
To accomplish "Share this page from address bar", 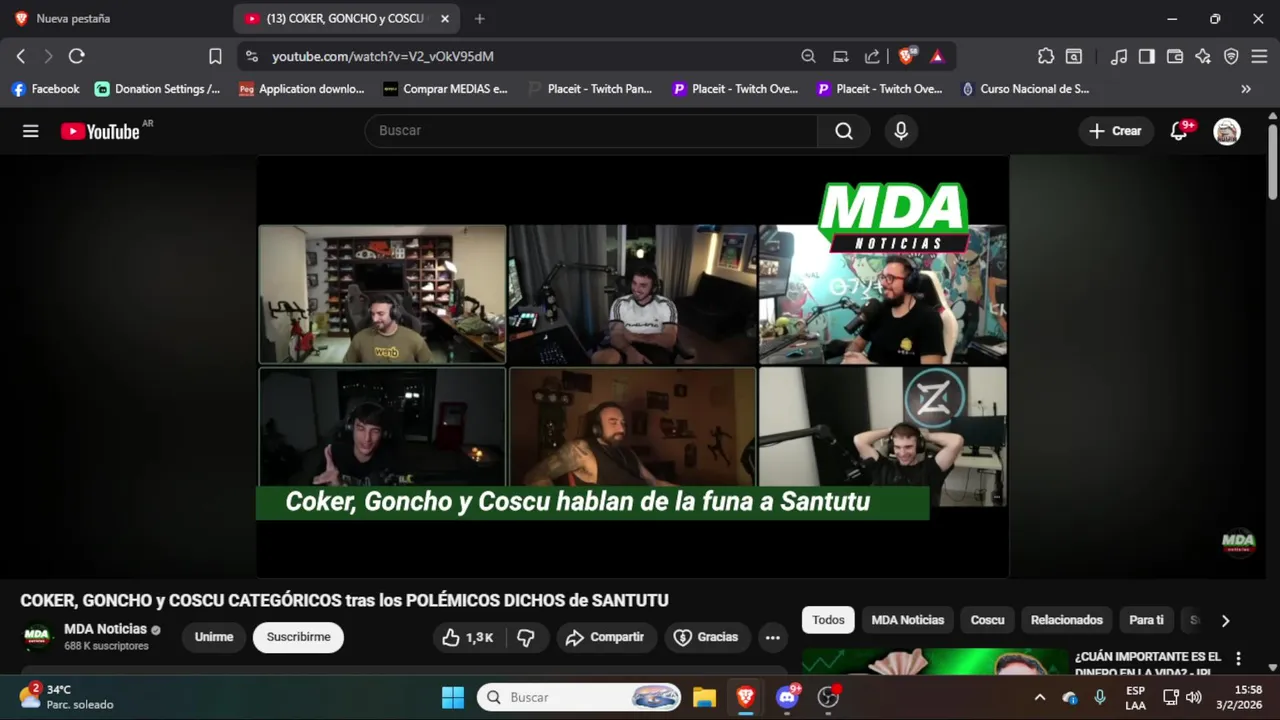I will [x=872, y=57].
